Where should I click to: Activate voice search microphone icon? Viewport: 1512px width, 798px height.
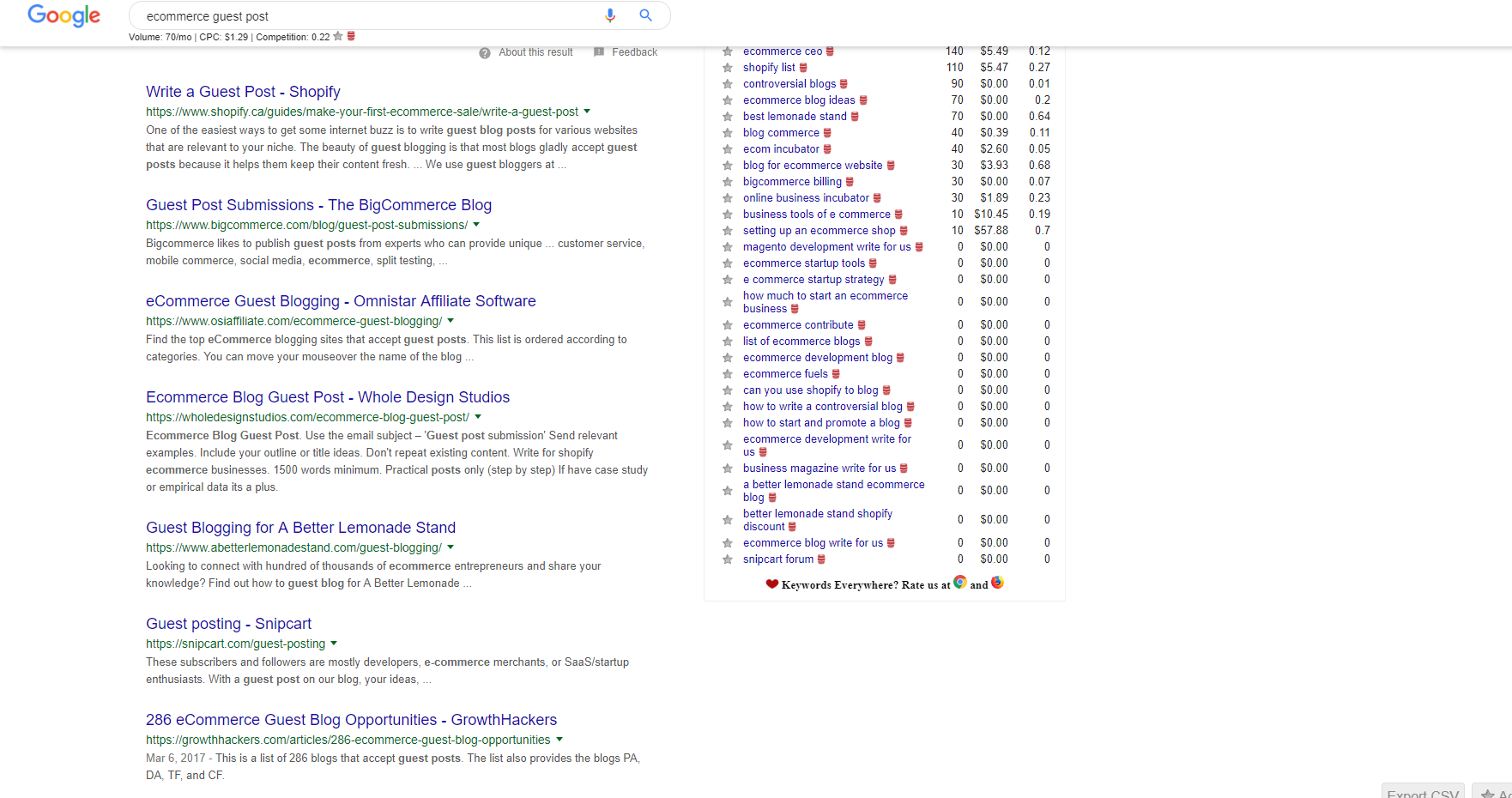610,15
